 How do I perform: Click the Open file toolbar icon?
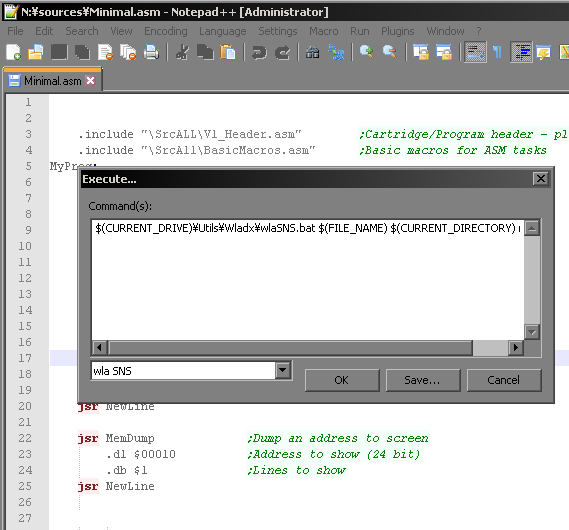[36, 52]
